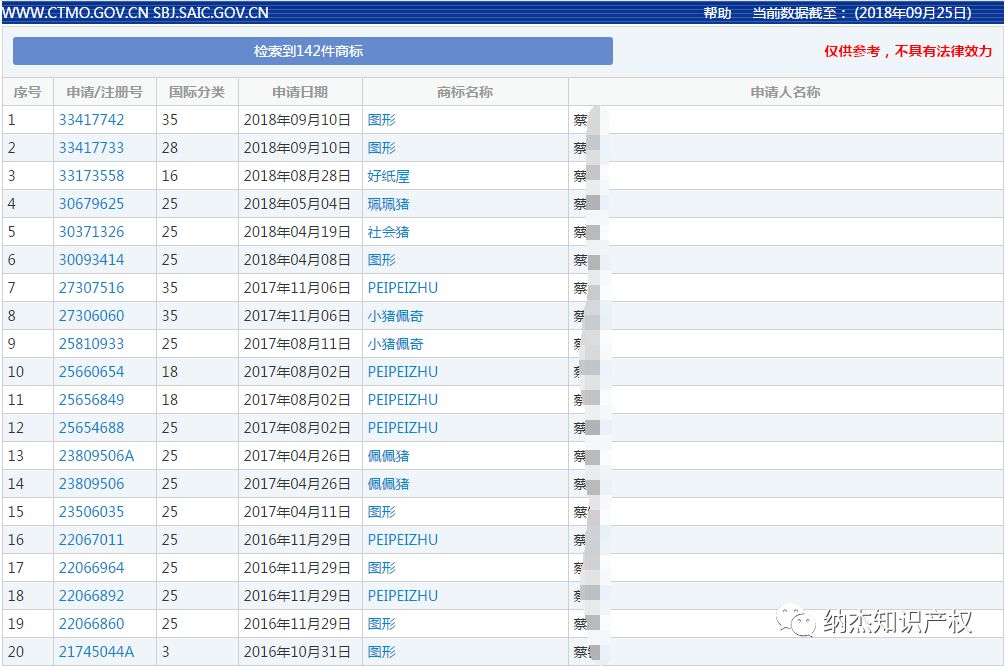Click registration number 25810933
This screenshot has height=666, width=1005.
point(91,344)
